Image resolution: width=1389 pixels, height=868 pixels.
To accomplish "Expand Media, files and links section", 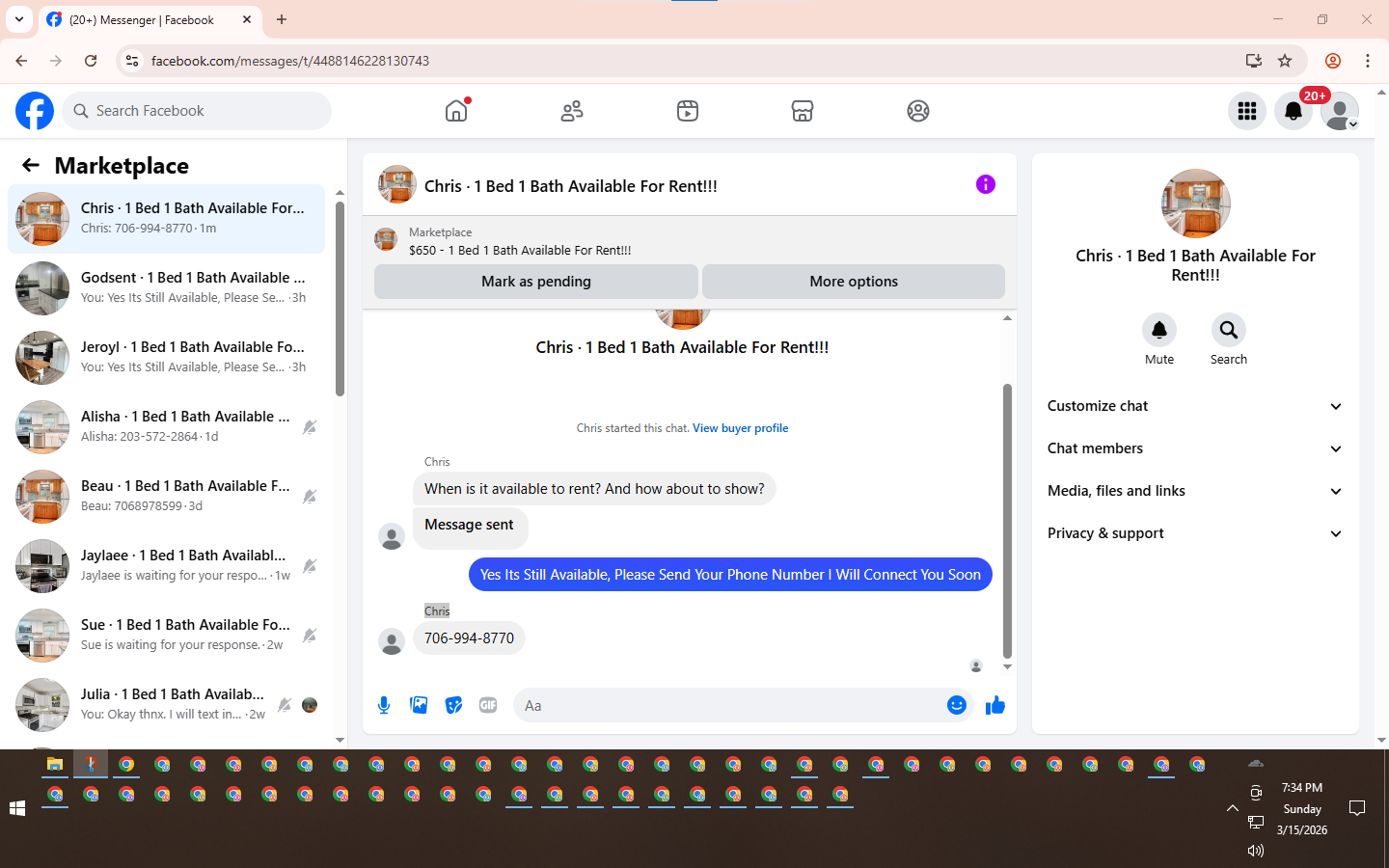I will tap(1195, 491).
